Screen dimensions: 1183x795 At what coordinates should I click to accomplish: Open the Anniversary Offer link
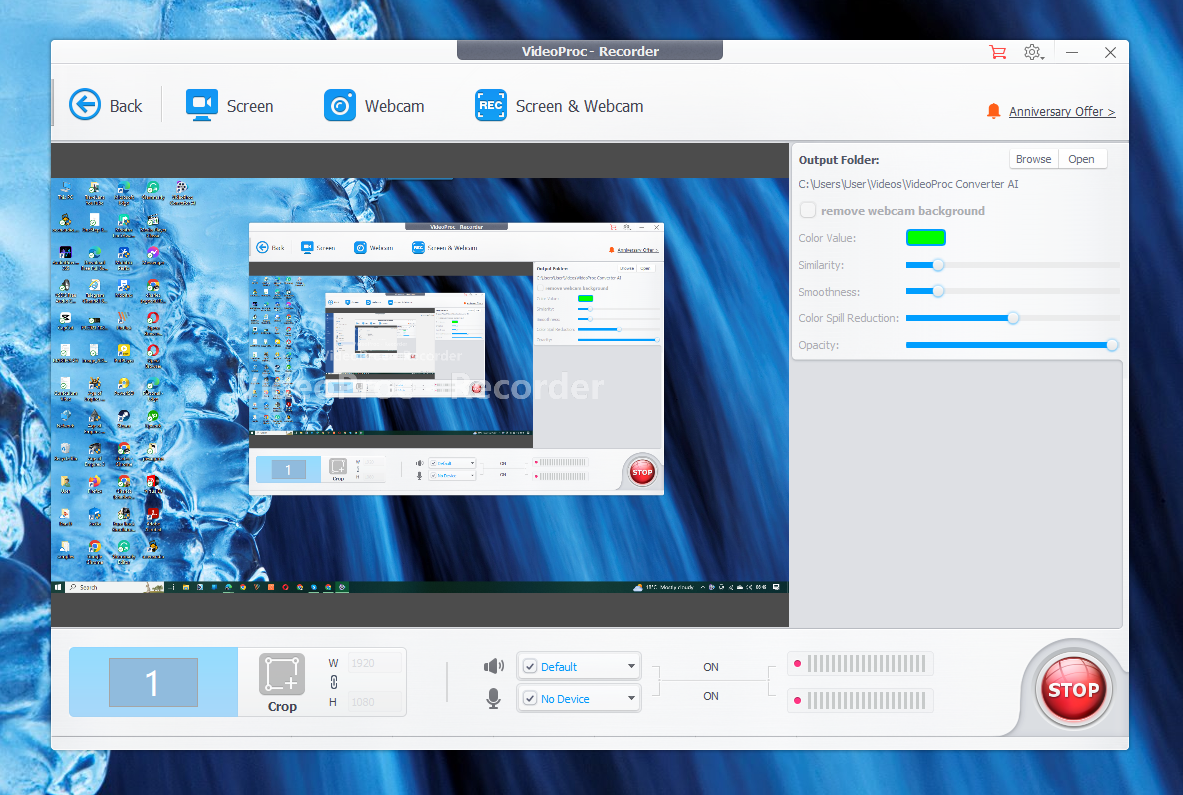1062,112
